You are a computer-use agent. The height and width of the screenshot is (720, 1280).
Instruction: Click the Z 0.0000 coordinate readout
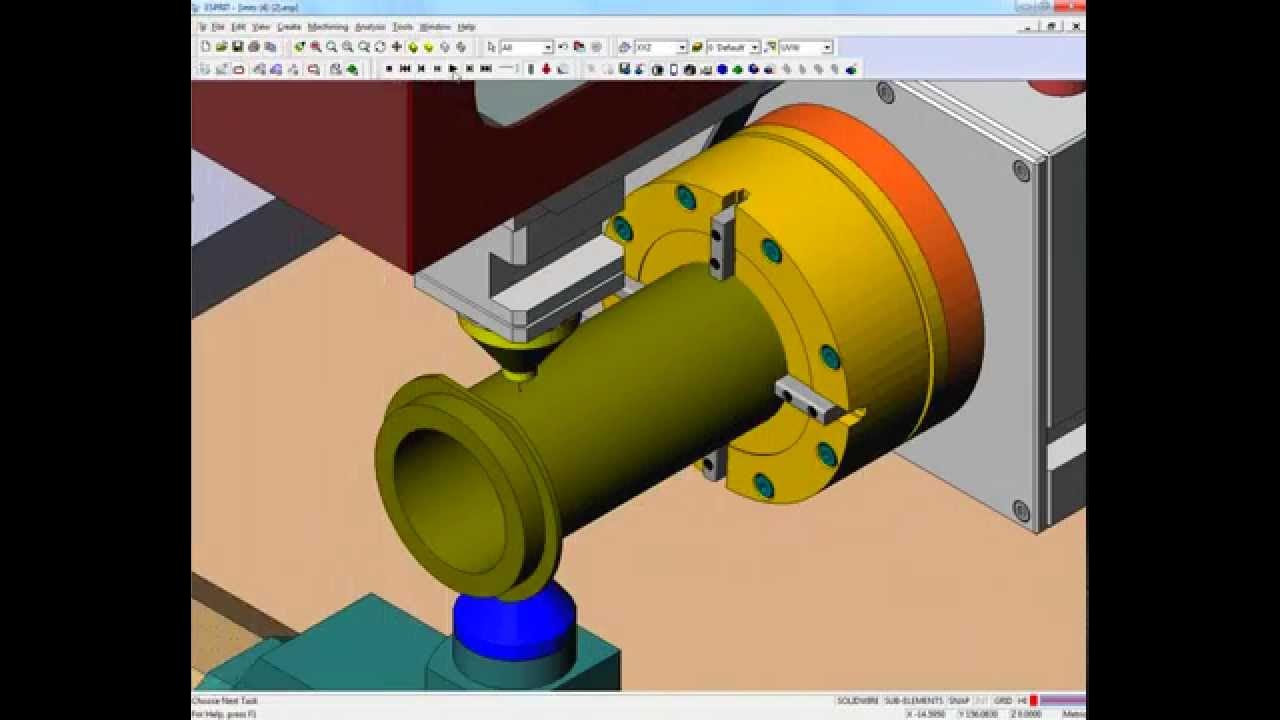[1025, 714]
